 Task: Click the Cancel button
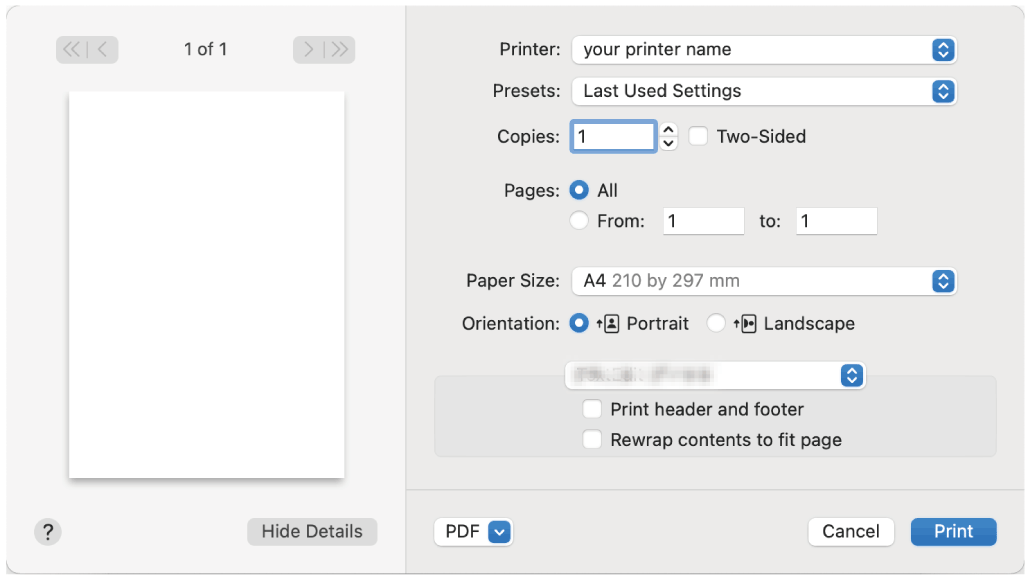(851, 532)
